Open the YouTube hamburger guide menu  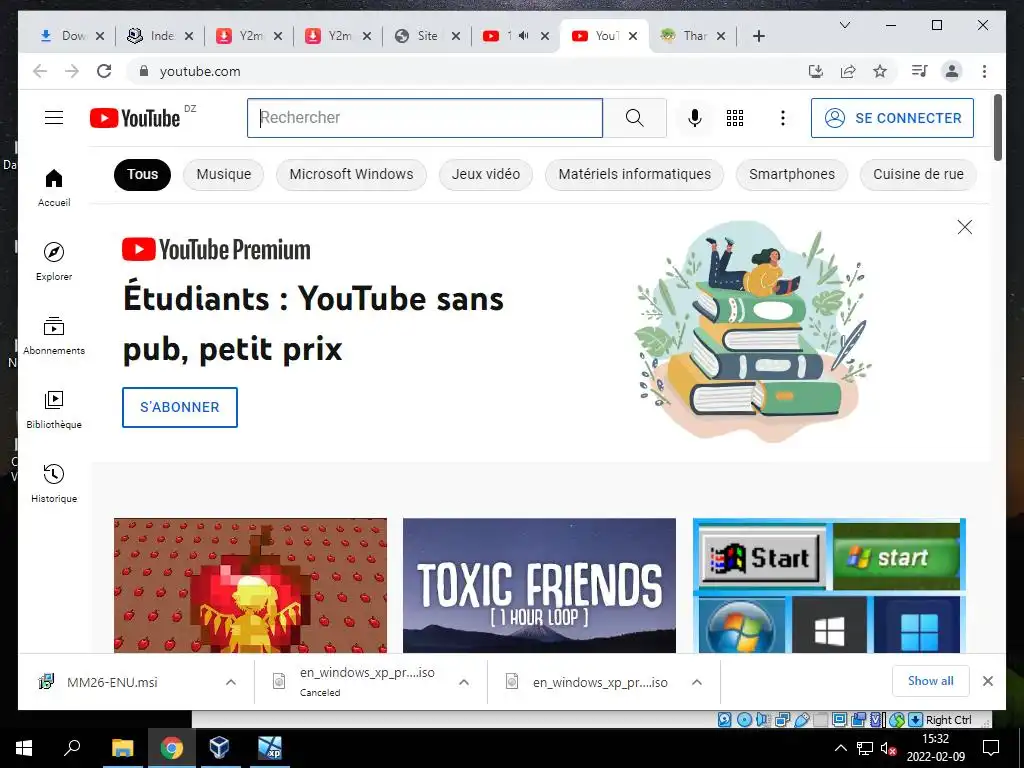[54, 118]
